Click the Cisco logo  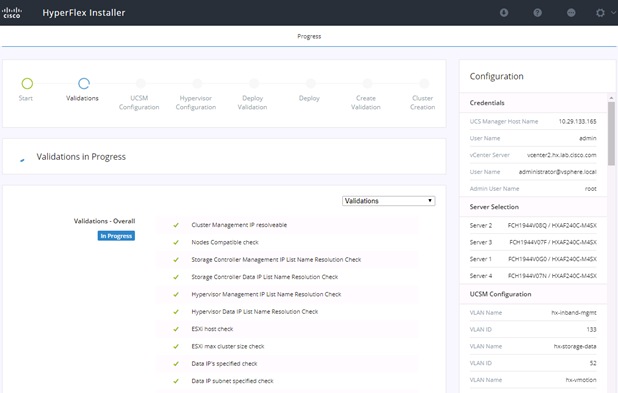pyautogui.click(x=12, y=13)
